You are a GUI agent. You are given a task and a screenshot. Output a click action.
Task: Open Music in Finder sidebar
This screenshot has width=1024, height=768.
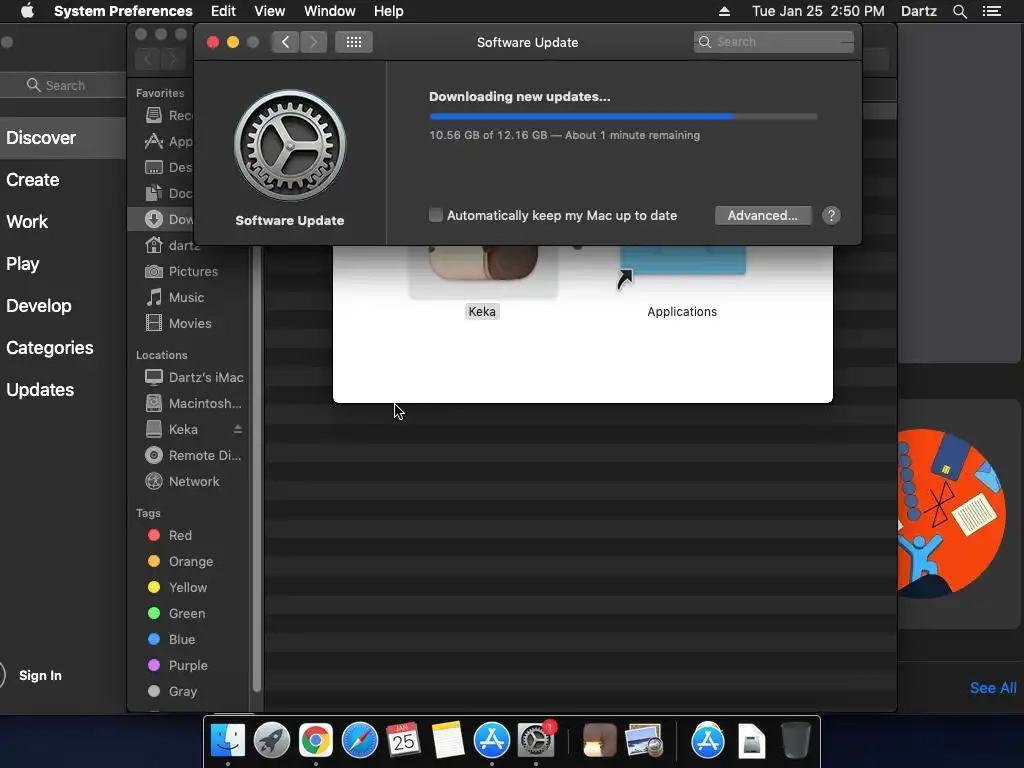coord(189,298)
